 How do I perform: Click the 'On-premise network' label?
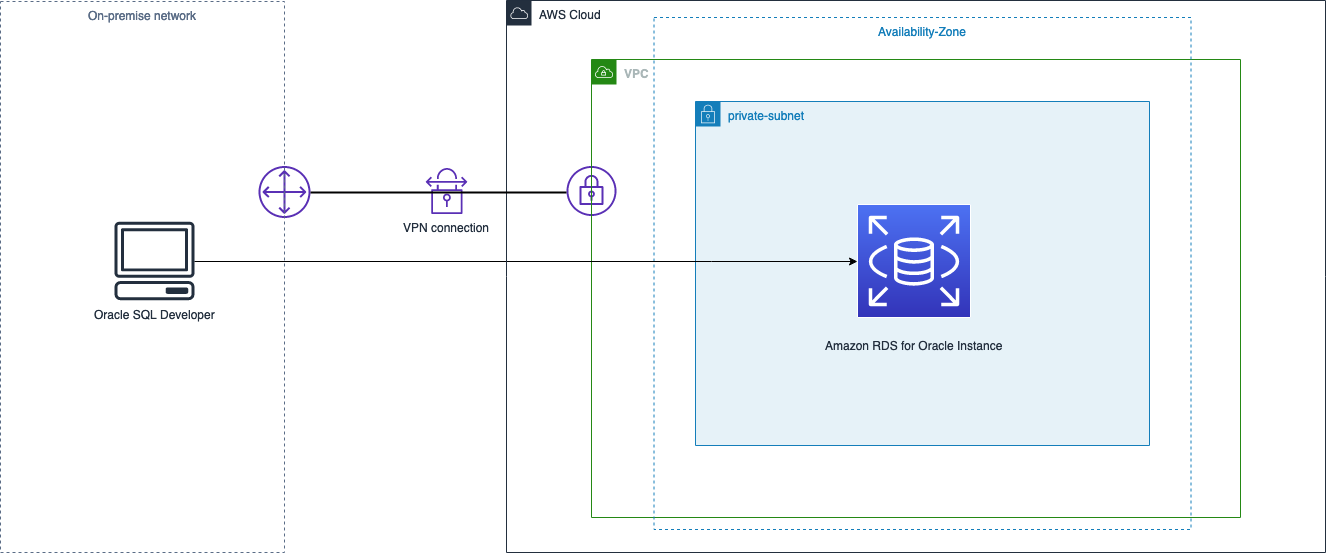142,16
